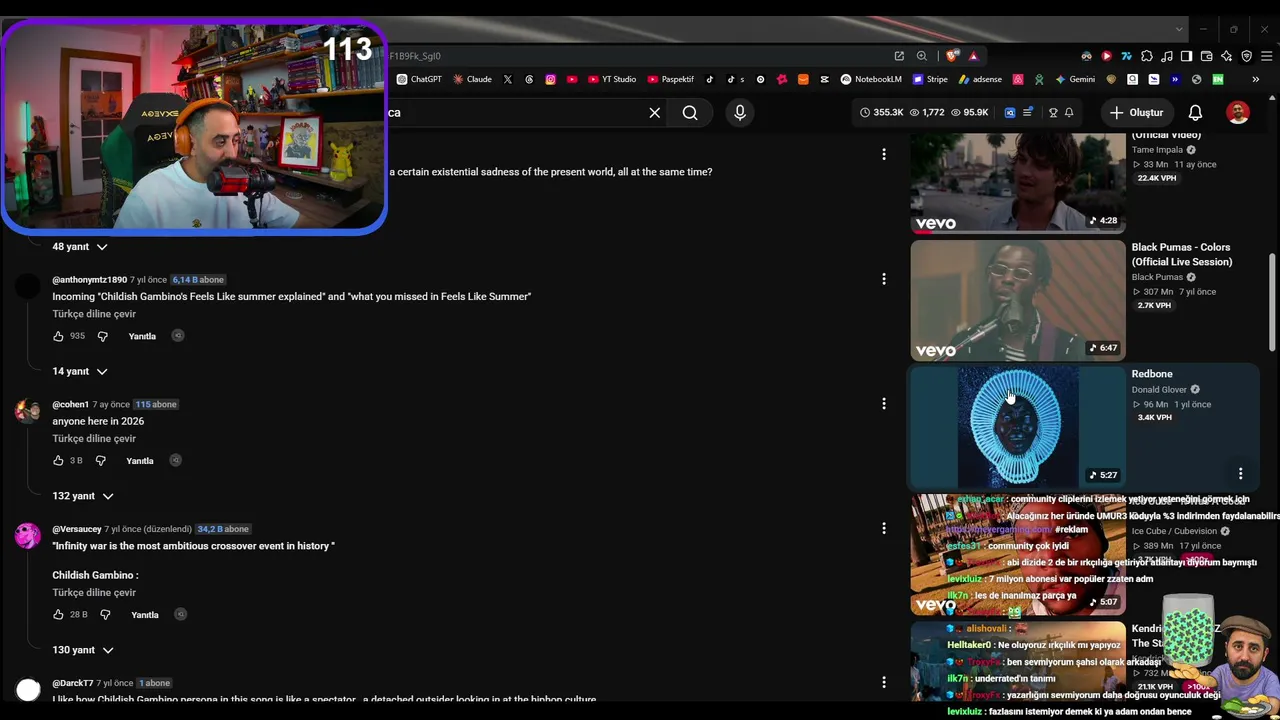This screenshot has width=1280, height=720.
Task: Open Claude bookmark
Action: (x=472, y=79)
